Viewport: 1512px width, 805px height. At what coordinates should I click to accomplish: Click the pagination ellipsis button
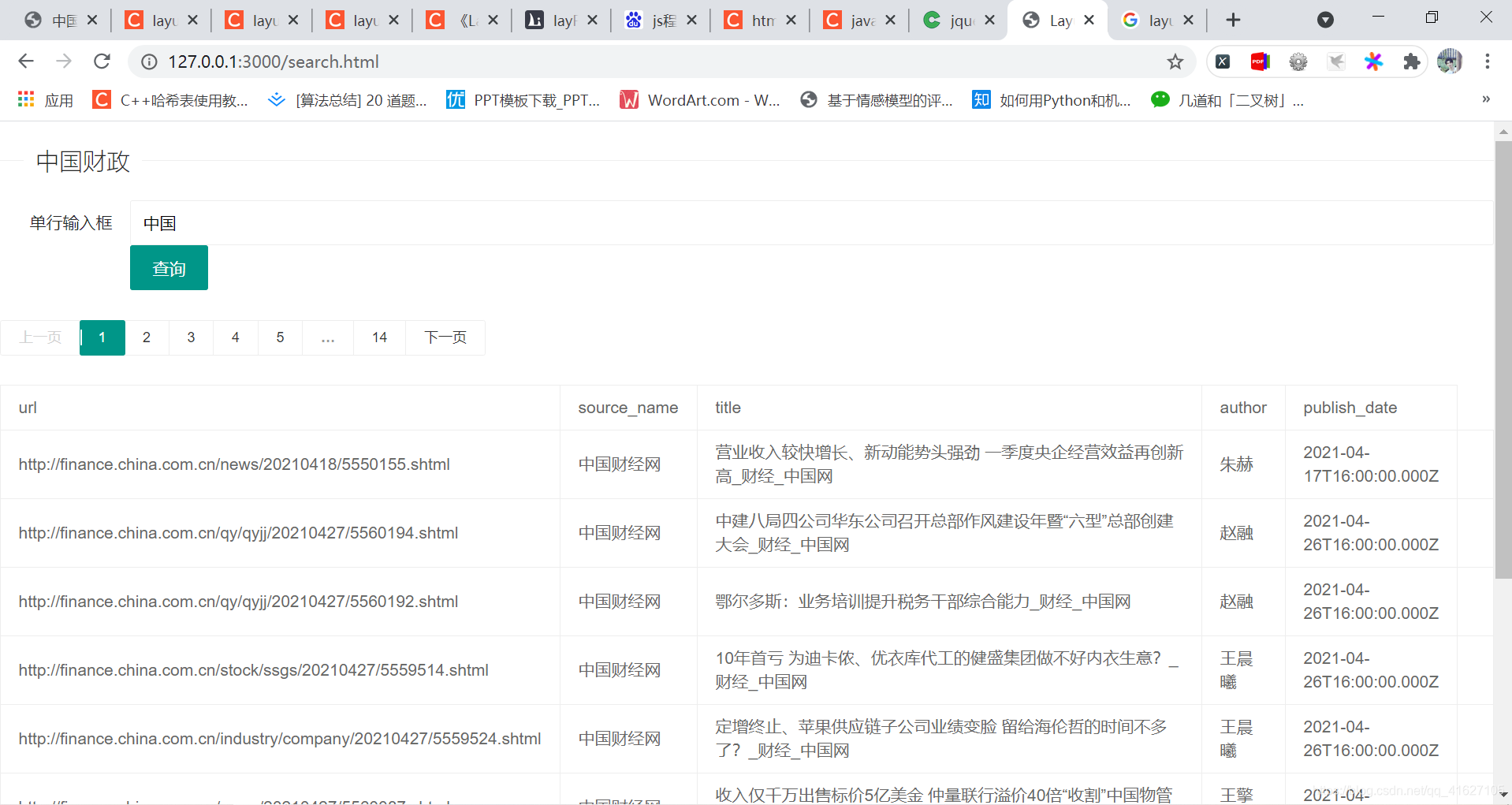pos(328,337)
